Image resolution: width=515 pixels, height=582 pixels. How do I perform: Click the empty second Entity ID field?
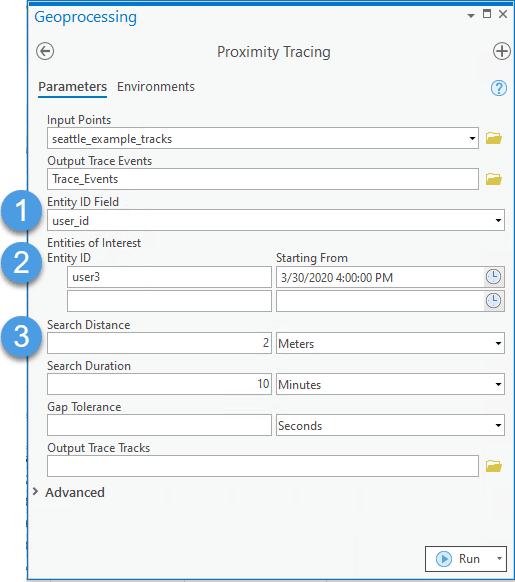(169, 301)
